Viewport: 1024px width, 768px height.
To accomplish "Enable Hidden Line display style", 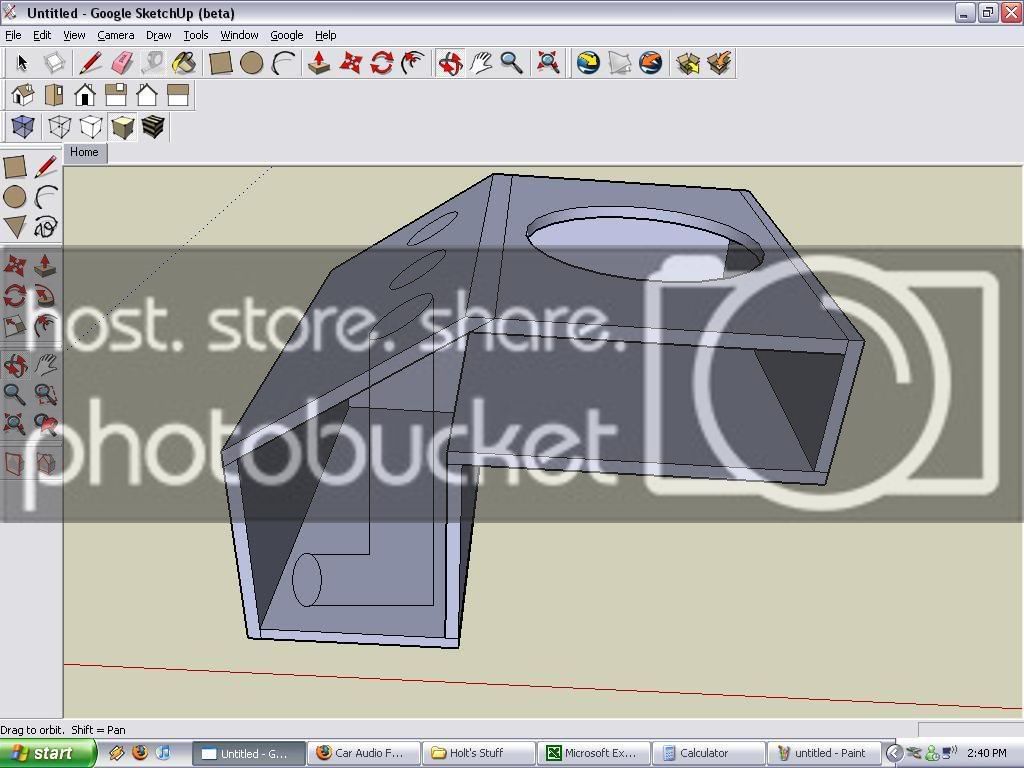I will click(91, 127).
